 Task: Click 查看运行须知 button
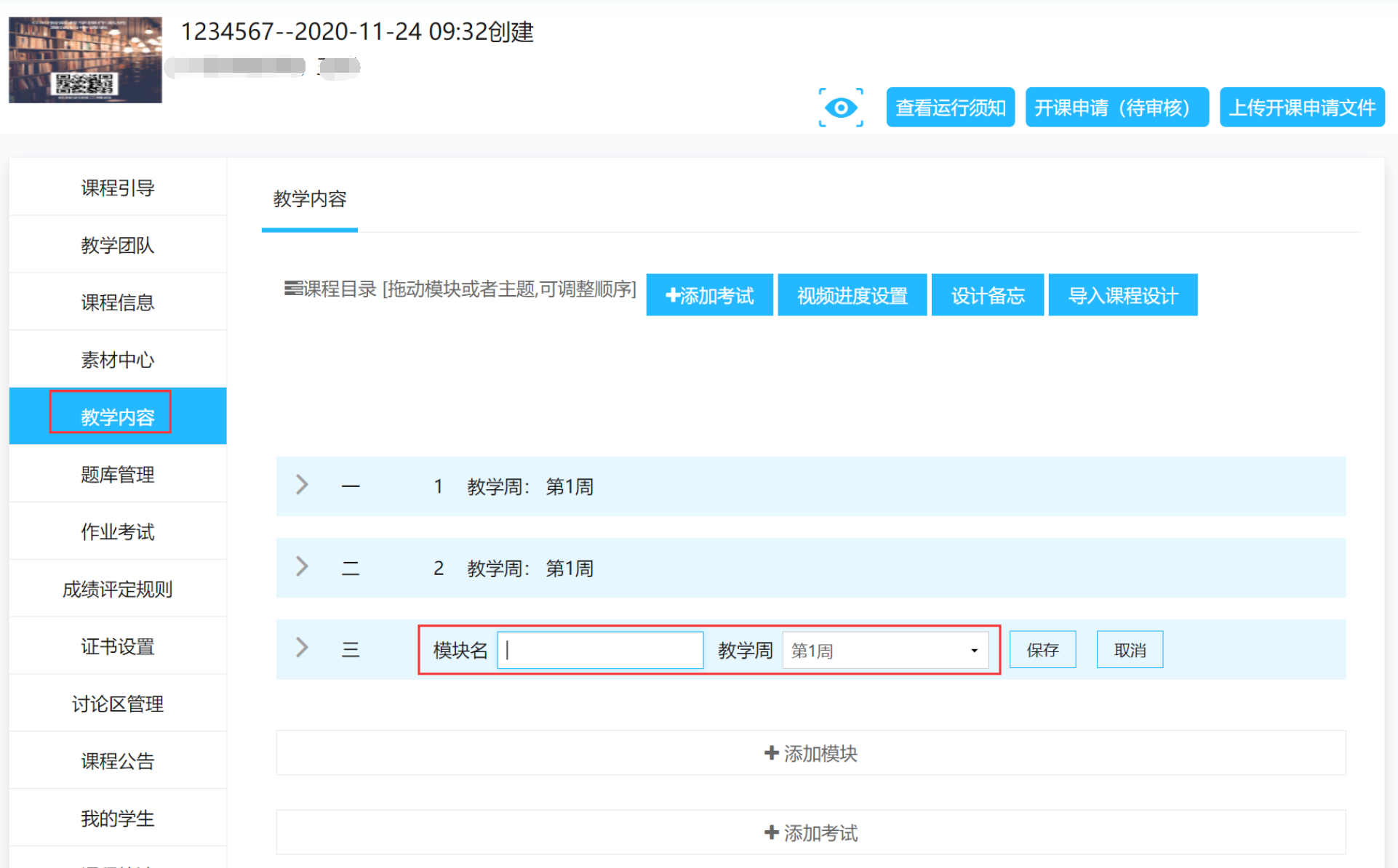[x=950, y=108]
